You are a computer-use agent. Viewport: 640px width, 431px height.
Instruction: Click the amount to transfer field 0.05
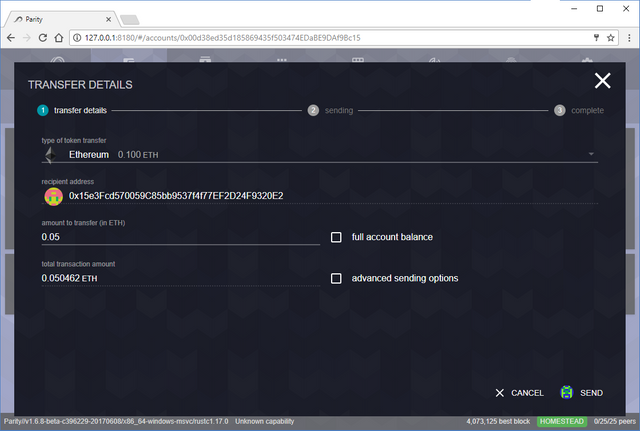(x=180, y=237)
